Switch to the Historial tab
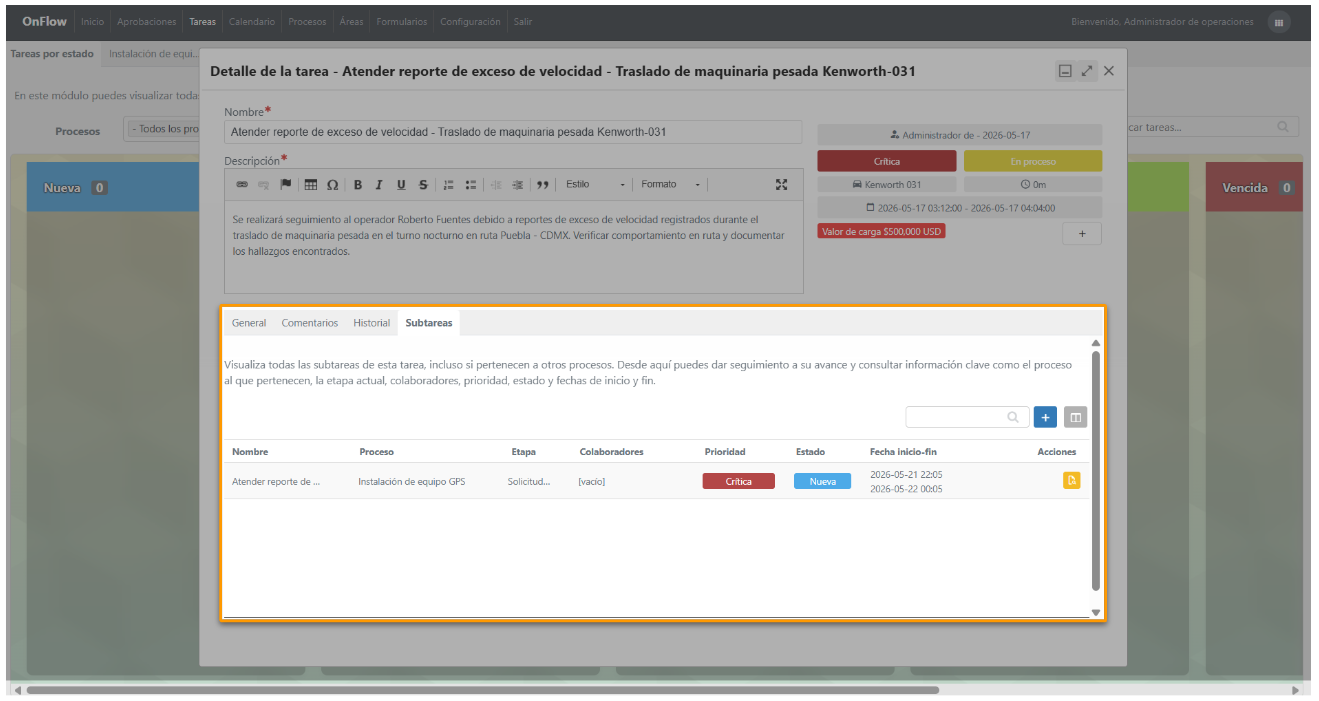1319x701 pixels. pos(372,323)
